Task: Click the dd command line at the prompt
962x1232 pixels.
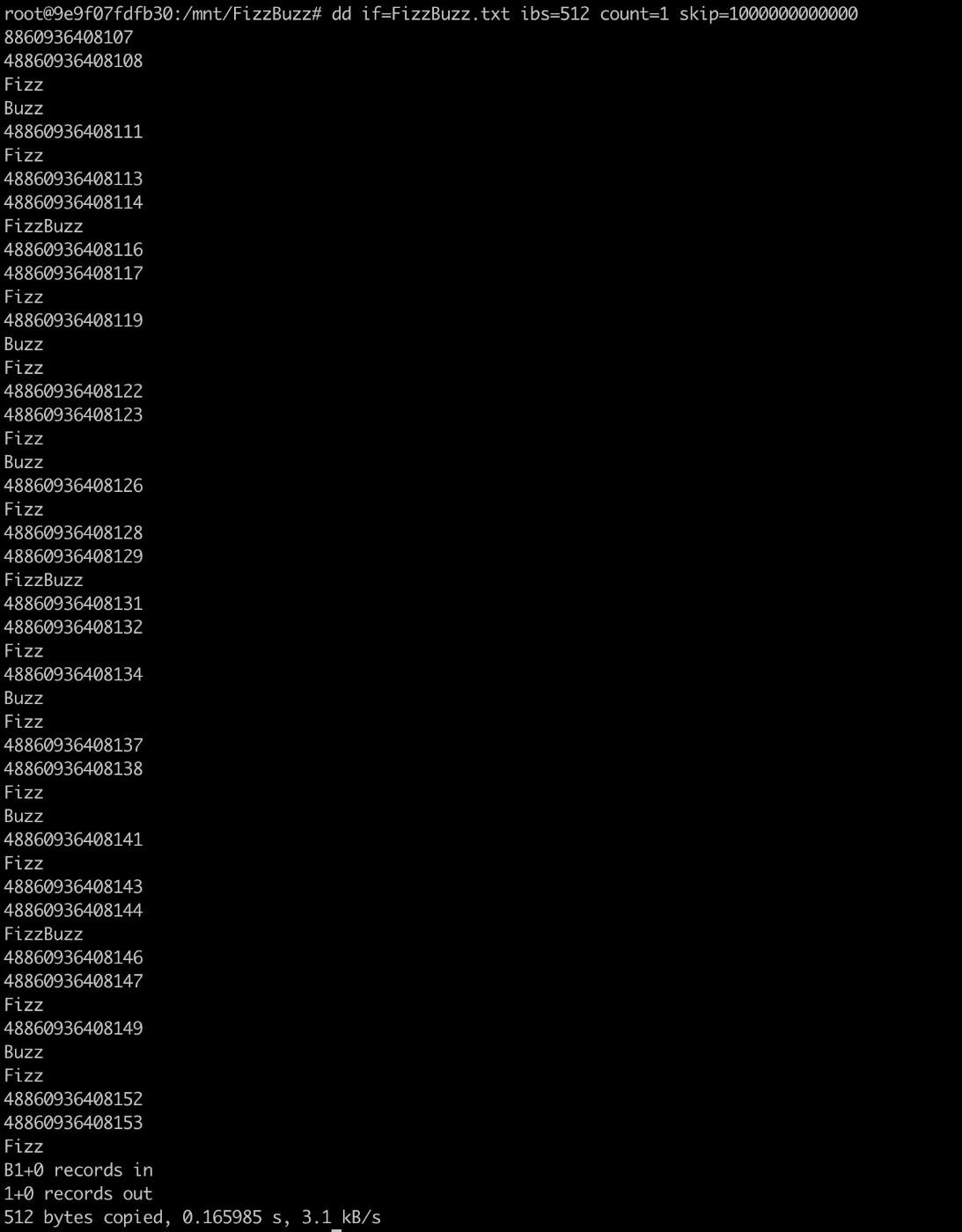Action: point(594,14)
